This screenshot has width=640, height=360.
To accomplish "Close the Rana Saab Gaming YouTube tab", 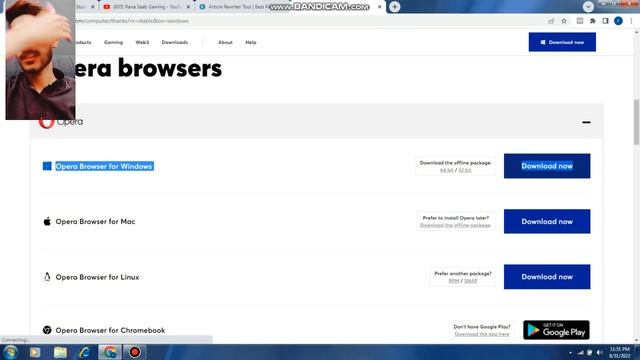I will tap(188, 7).
